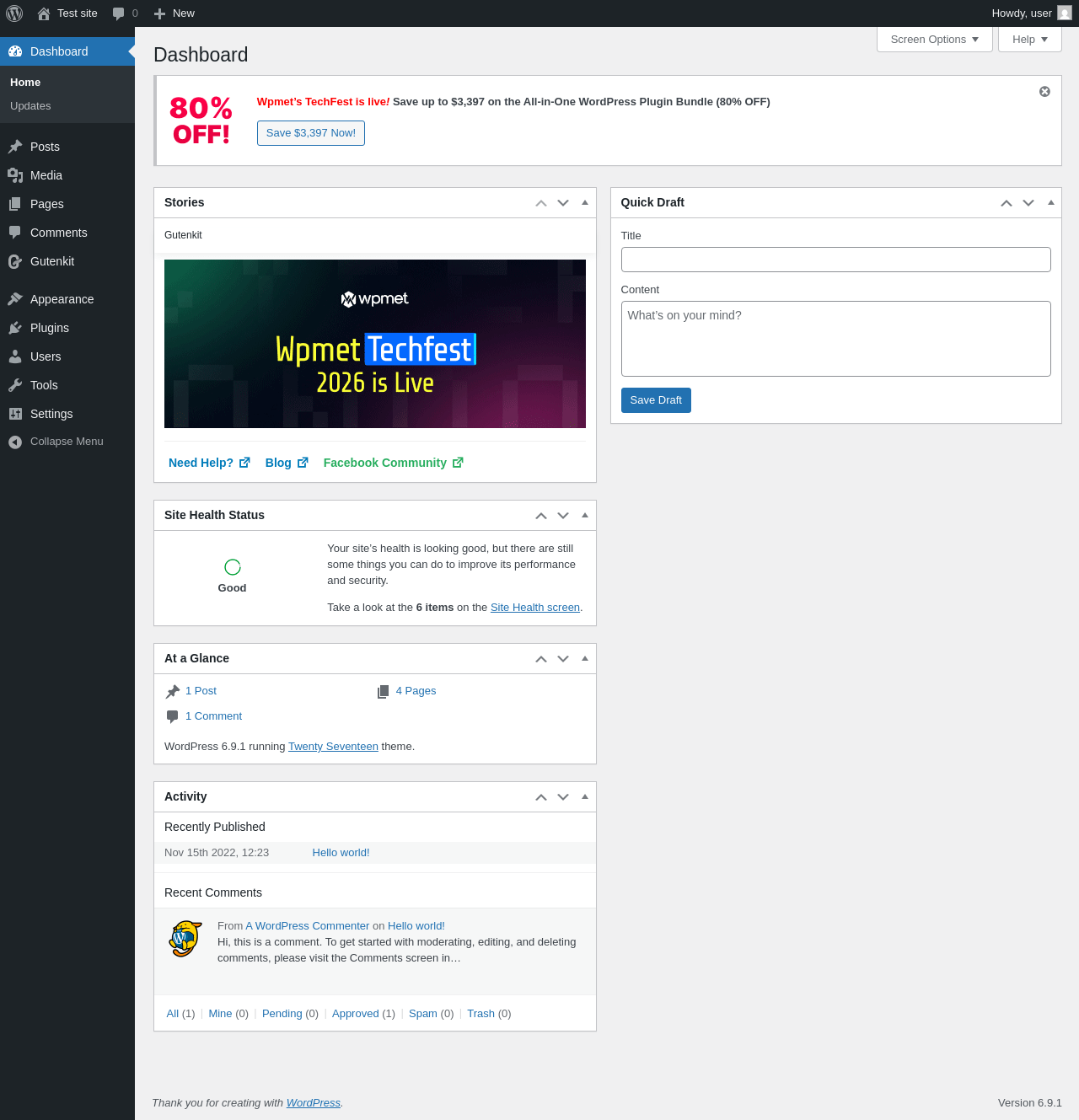
Task: Click the bubble icon beside 1 Comment
Action: click(x=173, y=716)
